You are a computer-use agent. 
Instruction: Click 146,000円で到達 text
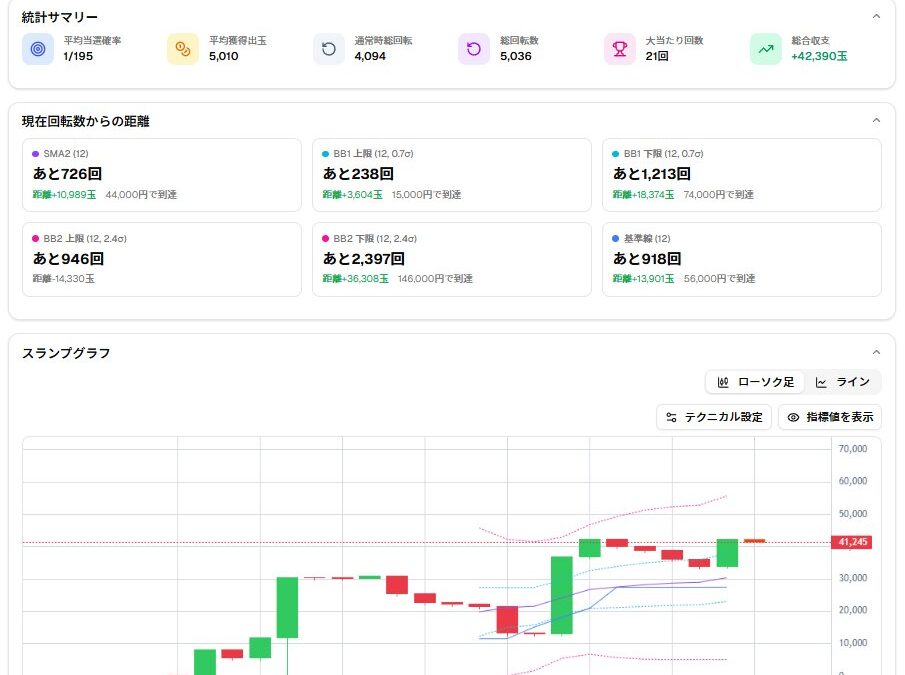(x=435, y=279)
